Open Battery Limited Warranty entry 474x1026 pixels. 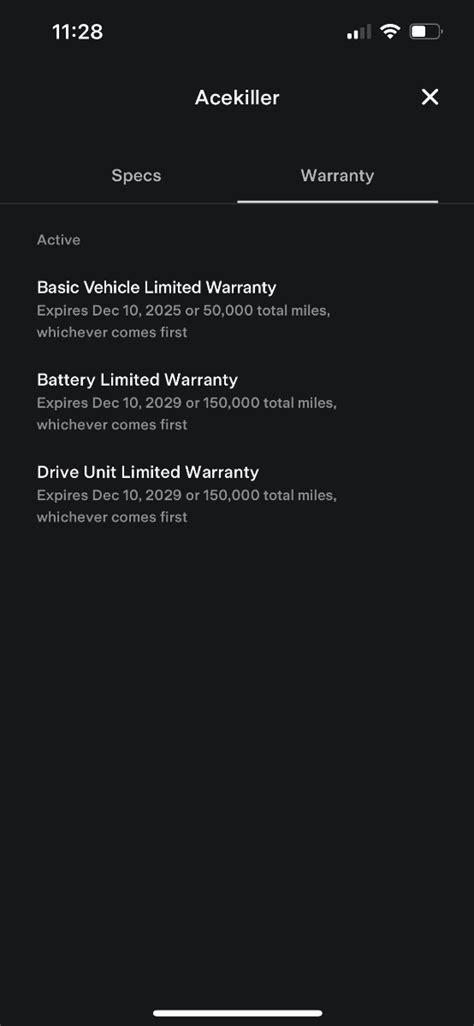187,402
